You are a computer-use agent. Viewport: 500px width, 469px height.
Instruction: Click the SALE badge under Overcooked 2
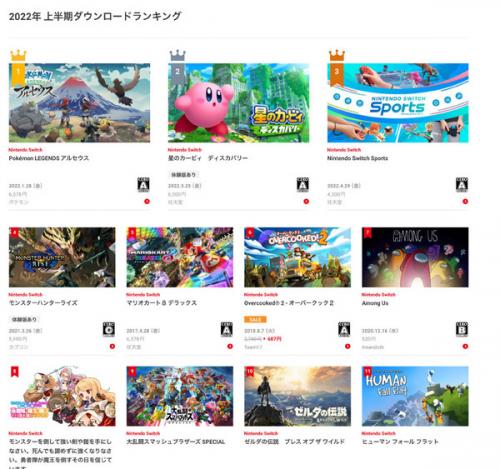(x=255, y=320)
